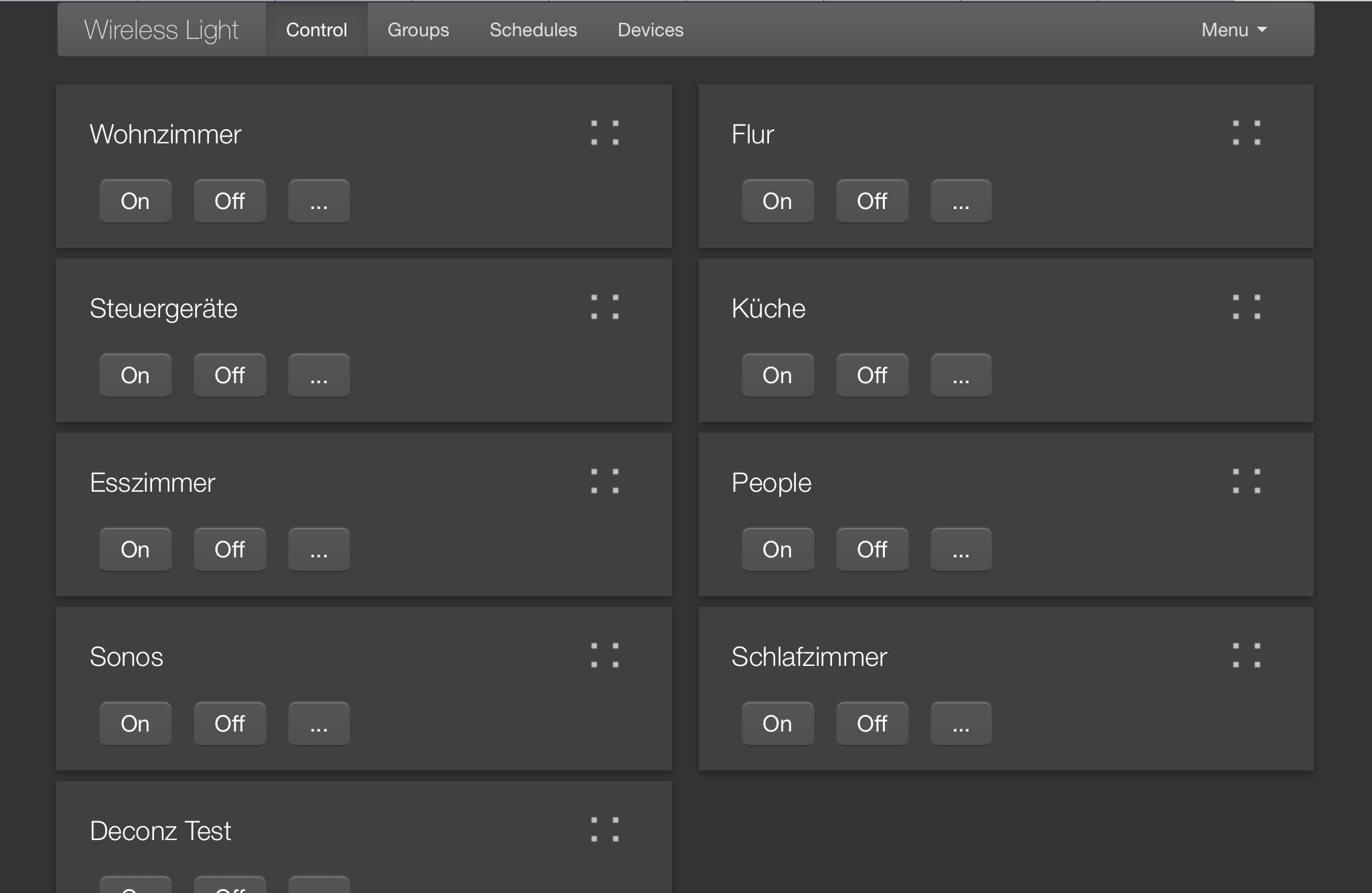Switch off the Küche group
This screenshot has width=1372, height=893.
click(x=872, y=375)
